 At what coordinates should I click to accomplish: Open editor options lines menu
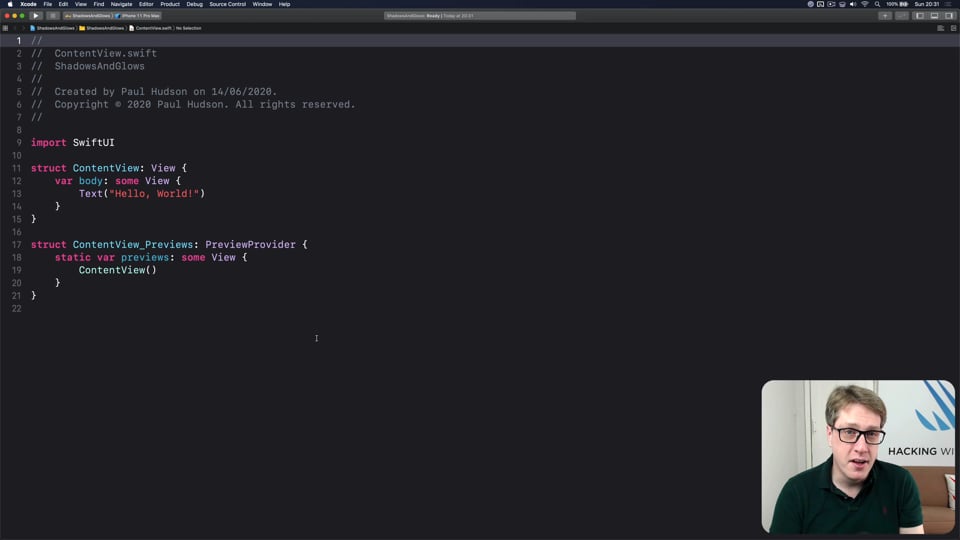pos(941,28)
